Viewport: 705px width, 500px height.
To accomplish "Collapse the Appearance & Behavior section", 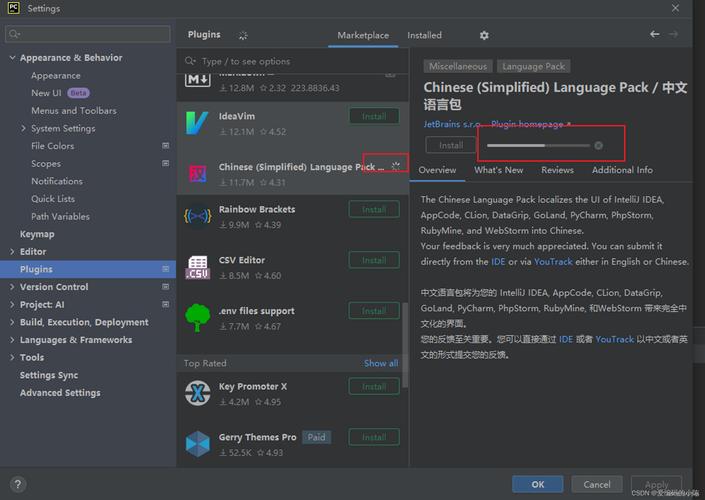I will [x=12, y=58].
